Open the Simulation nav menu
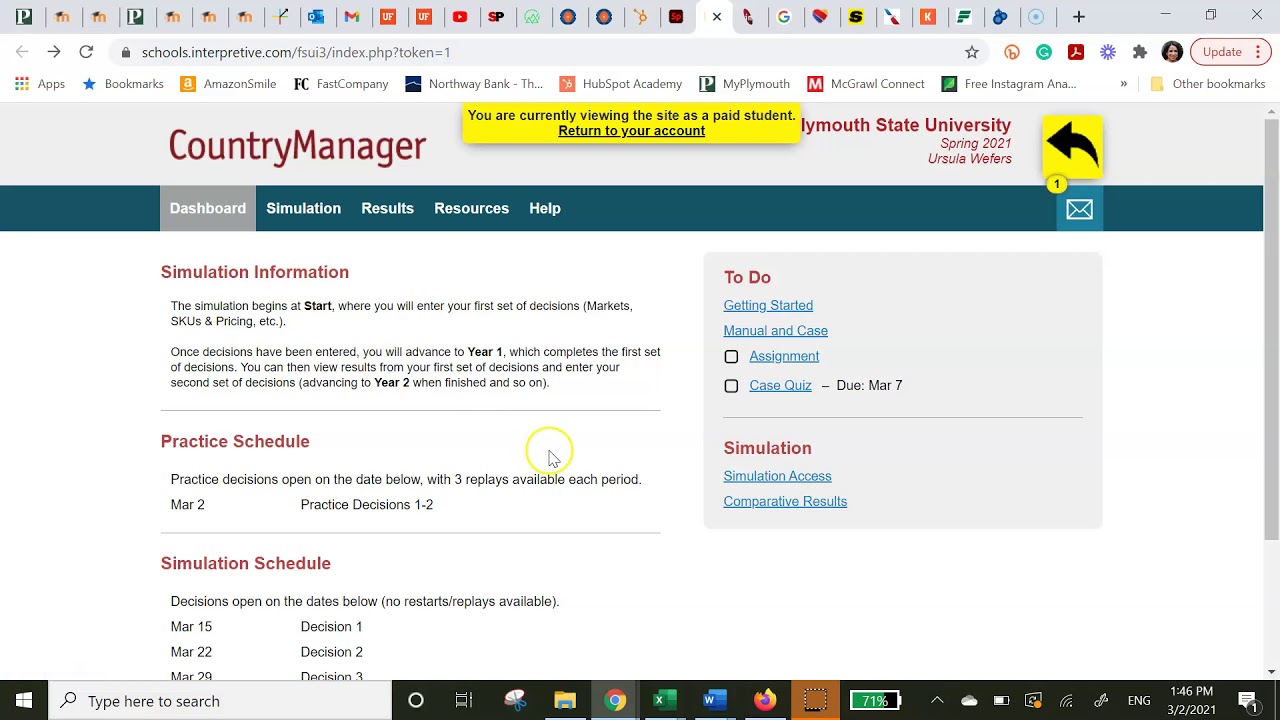Viewport: 1280px width, 720px height. [x=303, y=208]
